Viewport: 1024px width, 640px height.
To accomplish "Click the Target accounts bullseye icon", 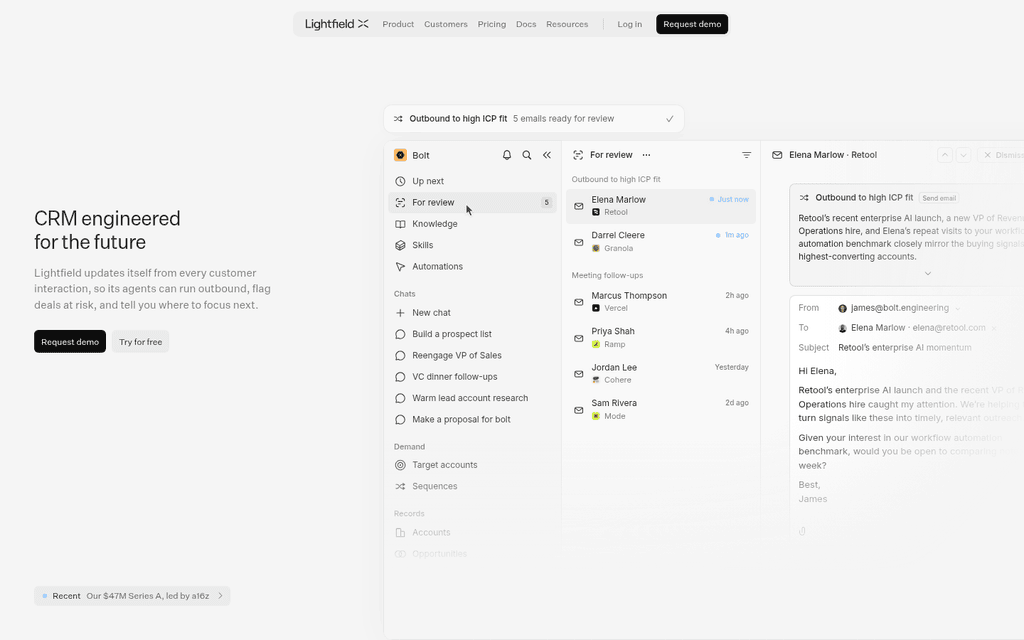I will (x=400, y=465).
